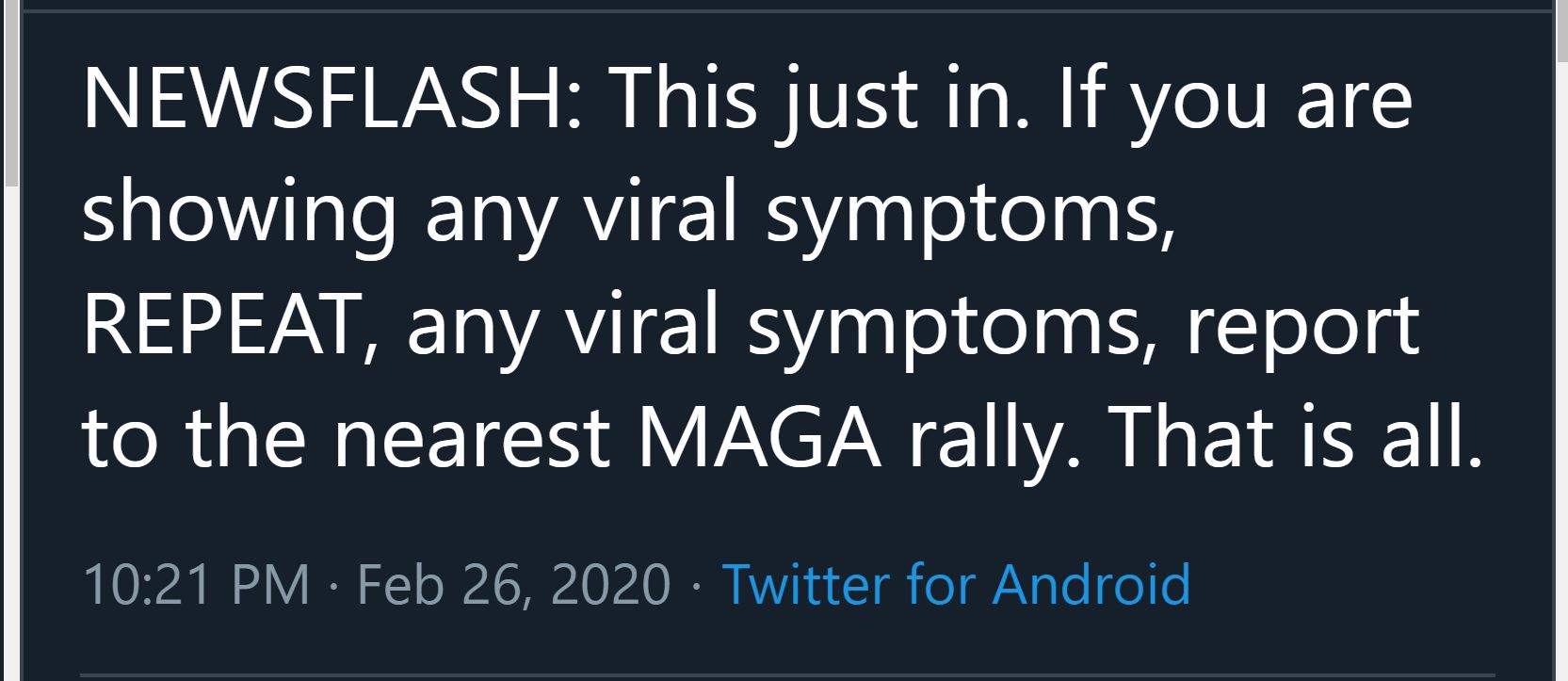Click the word 'report' ending the third line
Viewport: 1568px width, 681px height.
[x=1302, y=330]
